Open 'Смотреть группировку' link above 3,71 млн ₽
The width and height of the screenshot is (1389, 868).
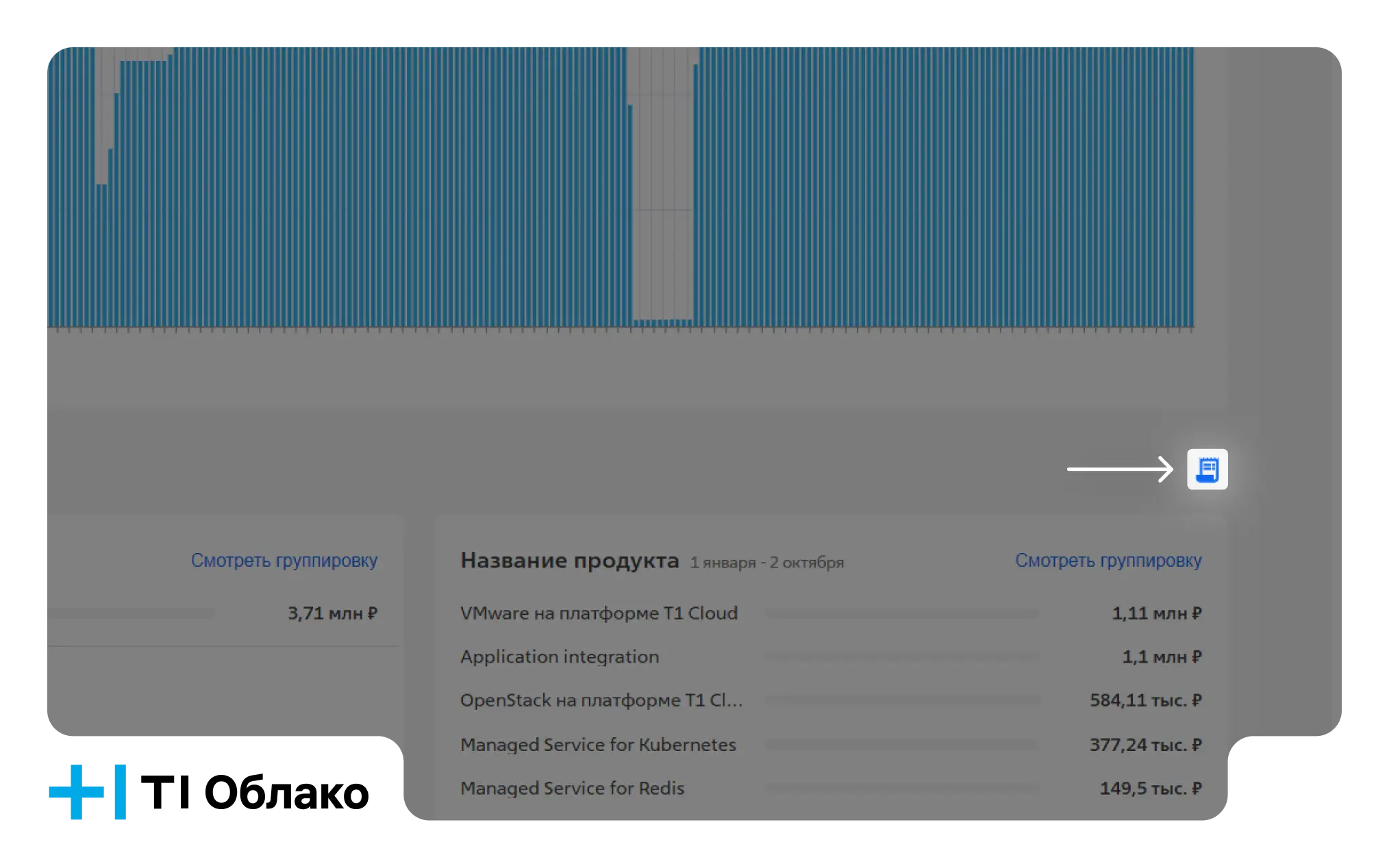point(284,561)
